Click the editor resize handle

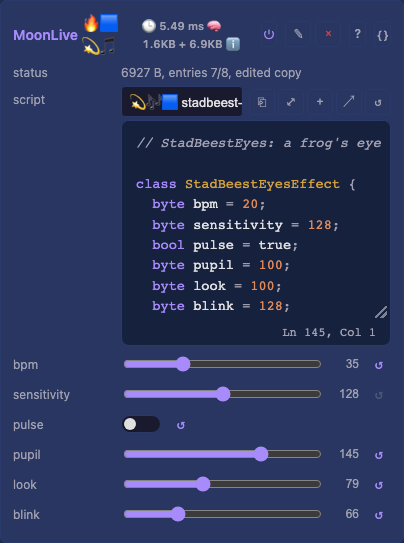(381, 312)
